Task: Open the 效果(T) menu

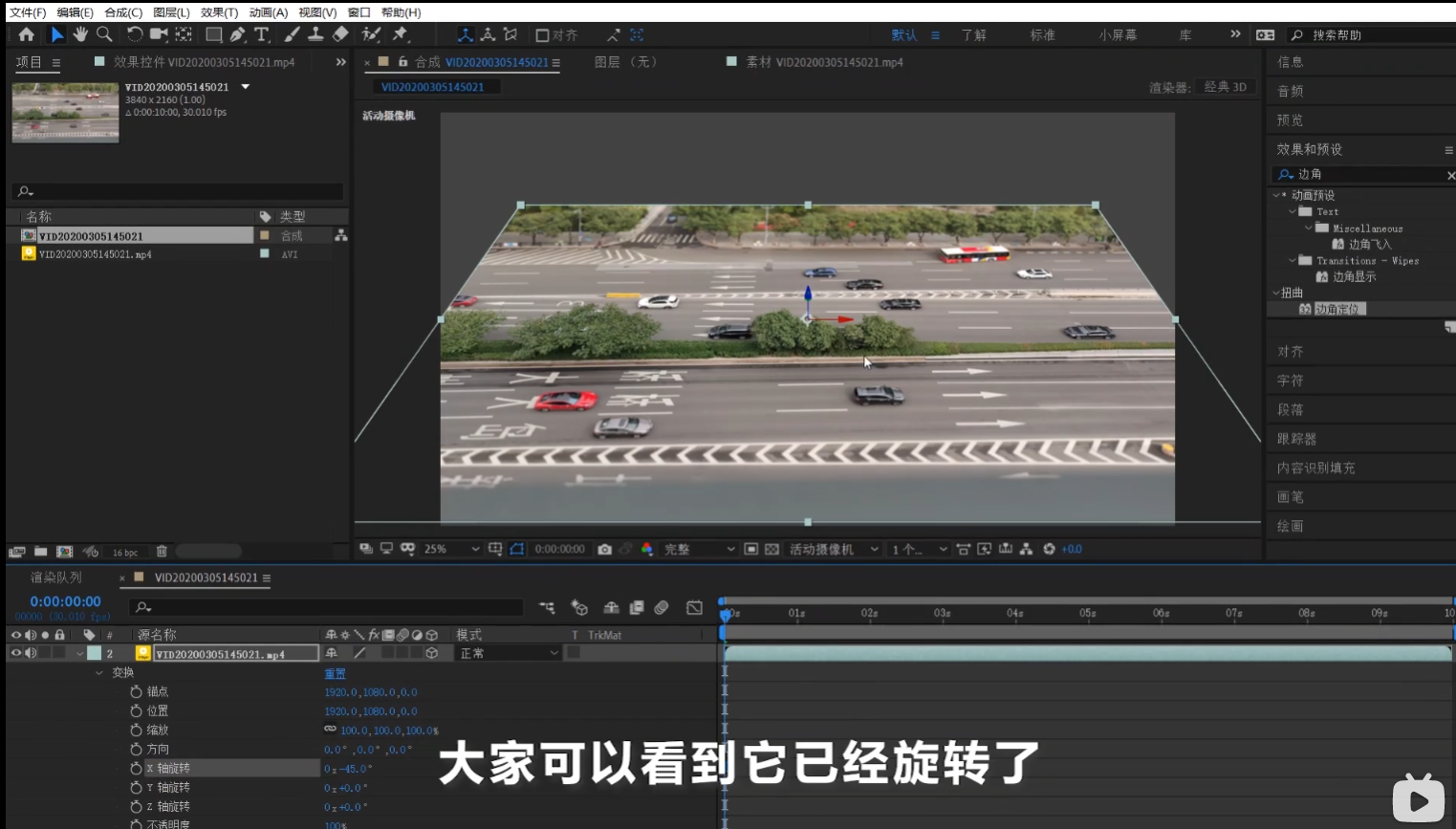Action: (219, 12)
